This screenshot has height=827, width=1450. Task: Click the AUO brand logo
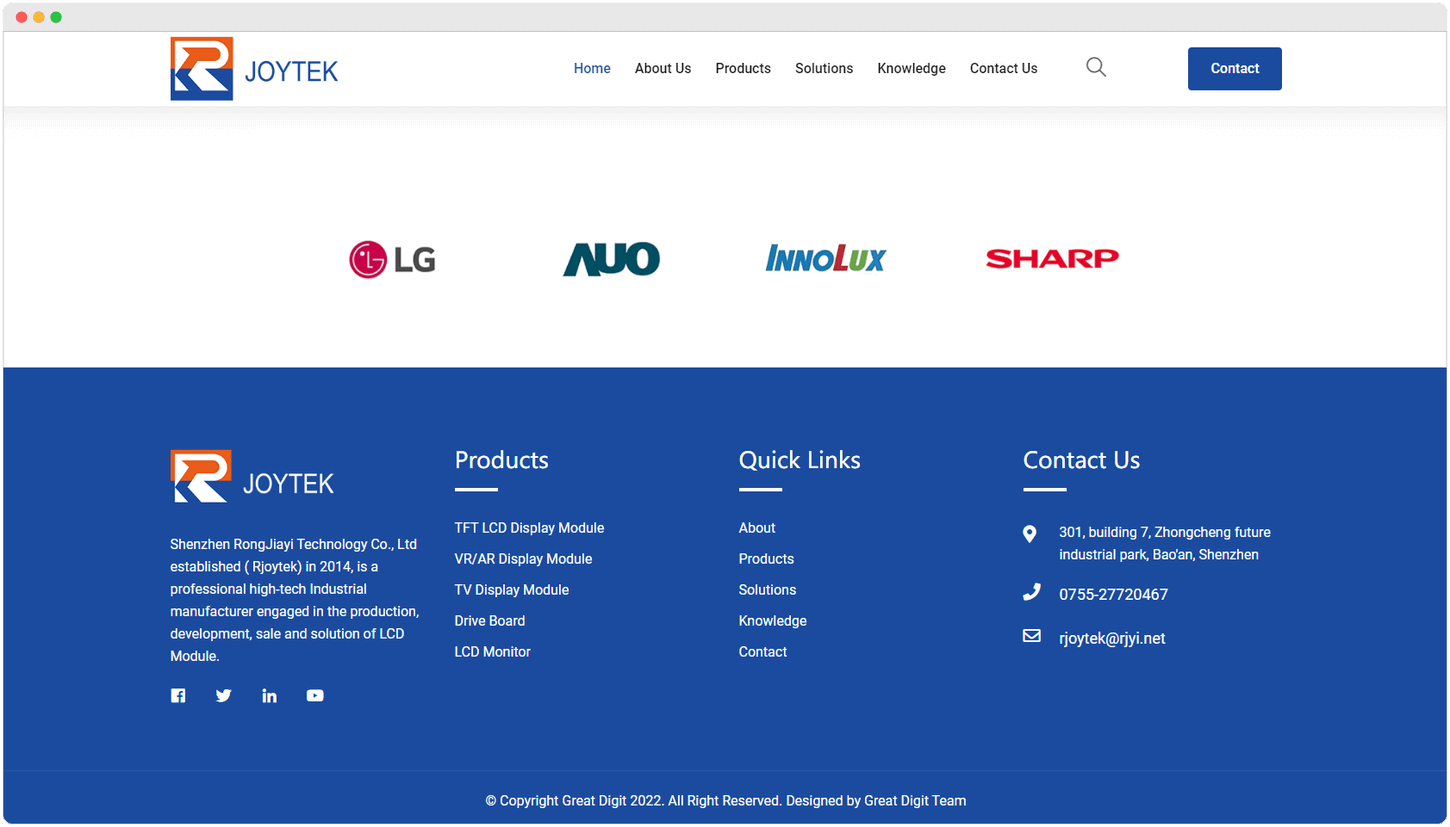(611, 259)
